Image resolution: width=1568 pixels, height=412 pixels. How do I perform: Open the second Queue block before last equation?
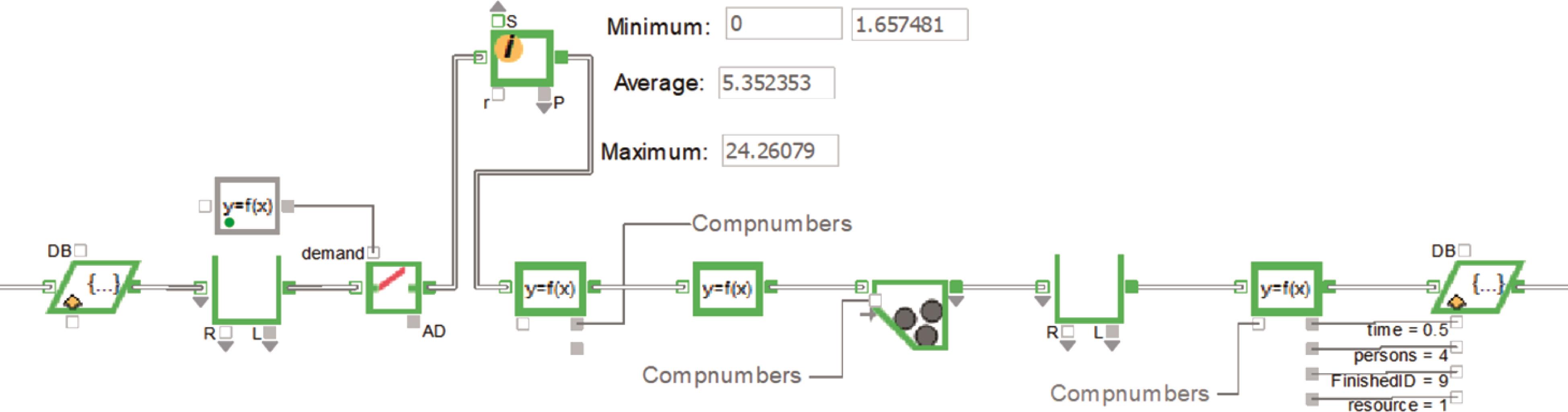click(x=1089, y=290)
